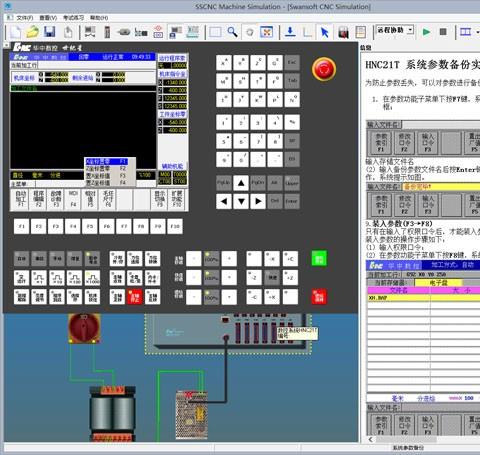480x455 pixels.
Task: Click the right arrow key on the keypad
Action: [258, 201]
